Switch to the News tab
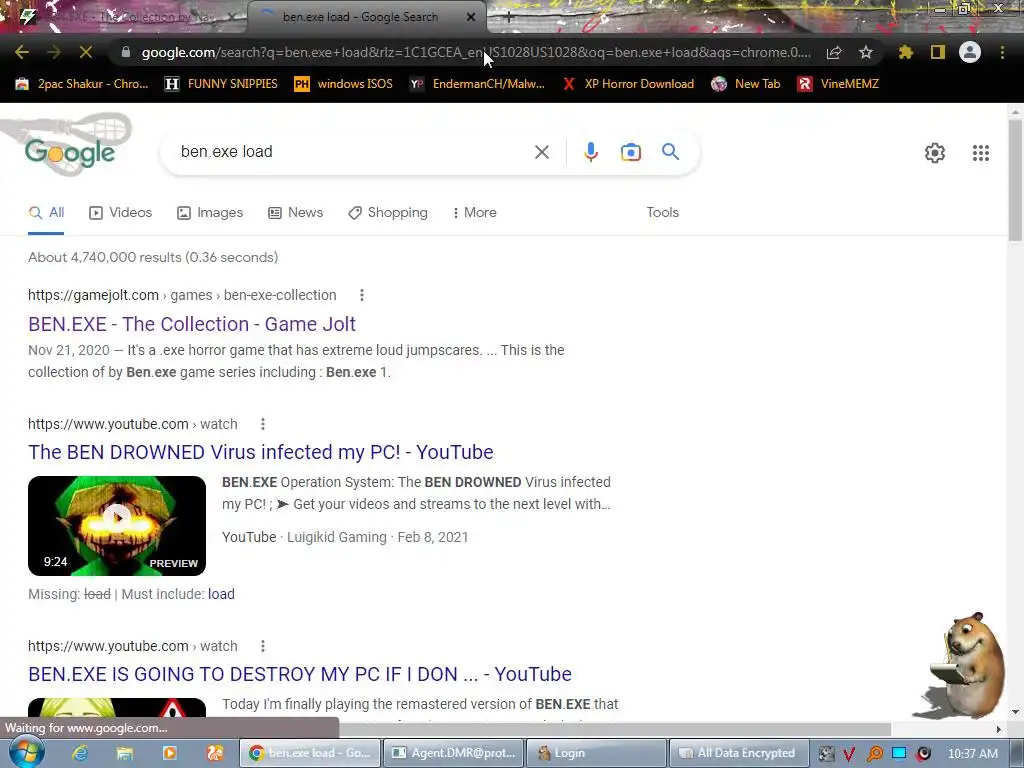 pos(295,212)
